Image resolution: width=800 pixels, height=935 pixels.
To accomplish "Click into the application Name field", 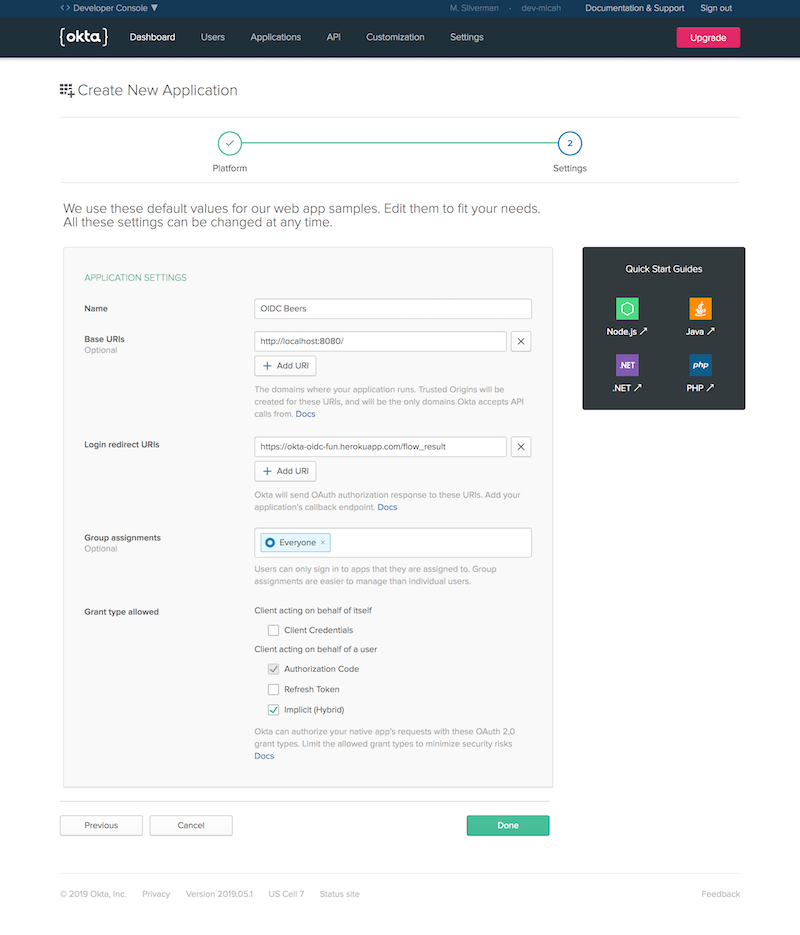I will [x=393, y=309].
